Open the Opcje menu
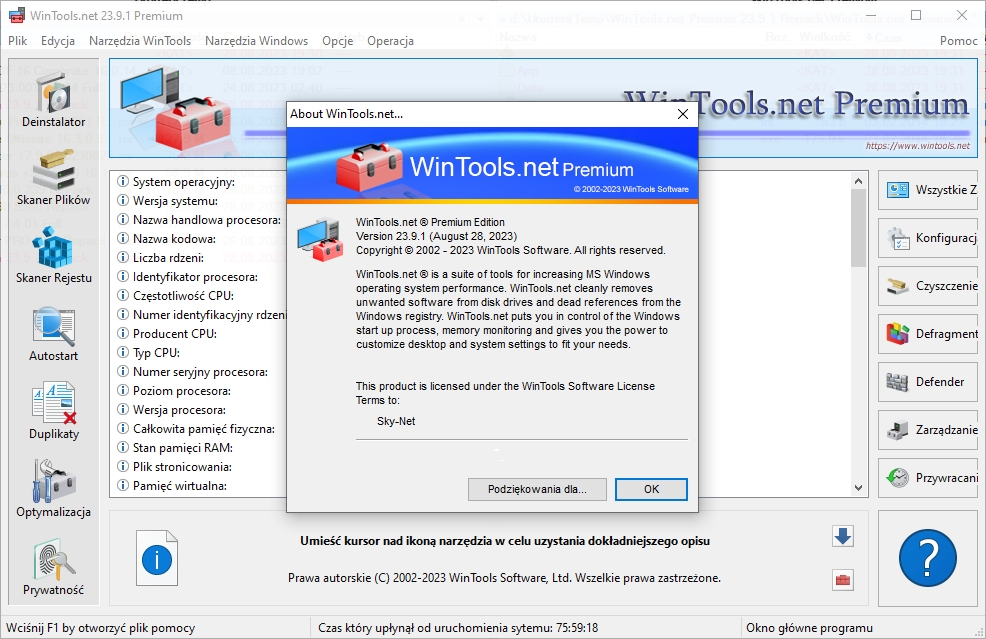 pyautogui.click(x=338, y=40)
